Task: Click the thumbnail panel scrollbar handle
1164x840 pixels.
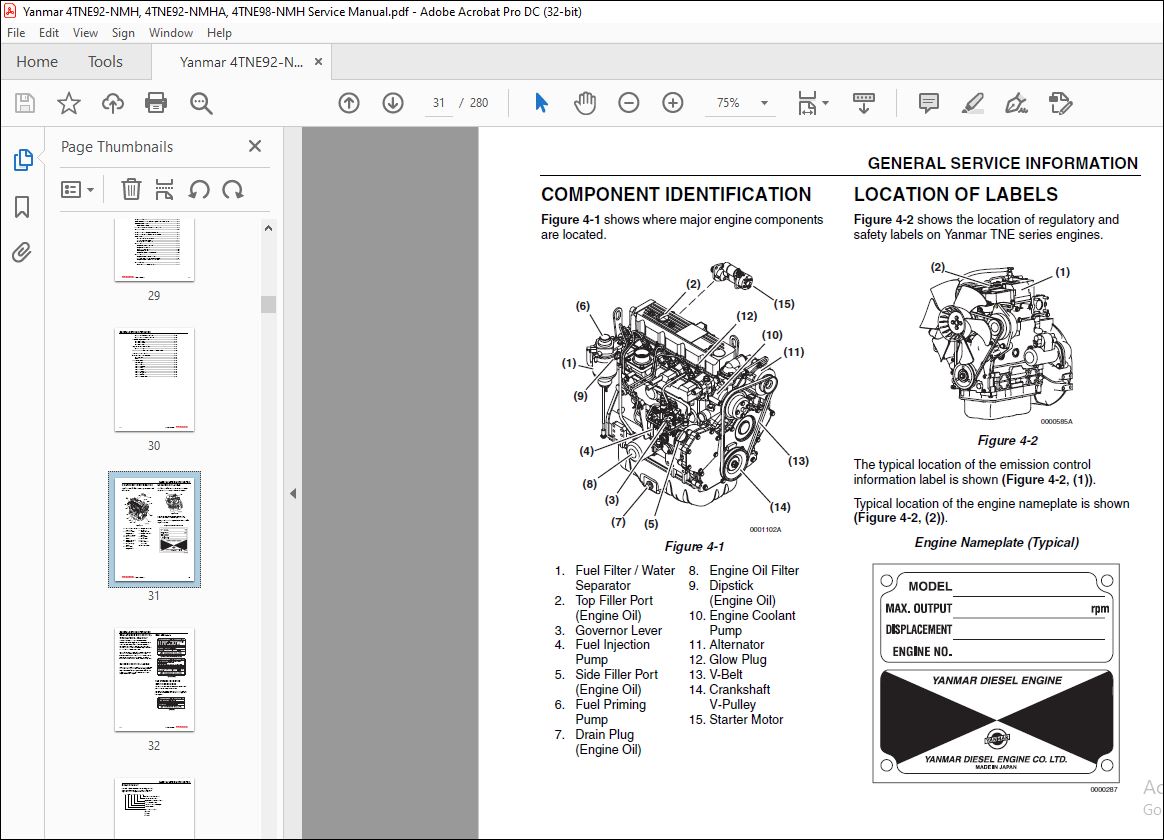Action: pos(269,304)
